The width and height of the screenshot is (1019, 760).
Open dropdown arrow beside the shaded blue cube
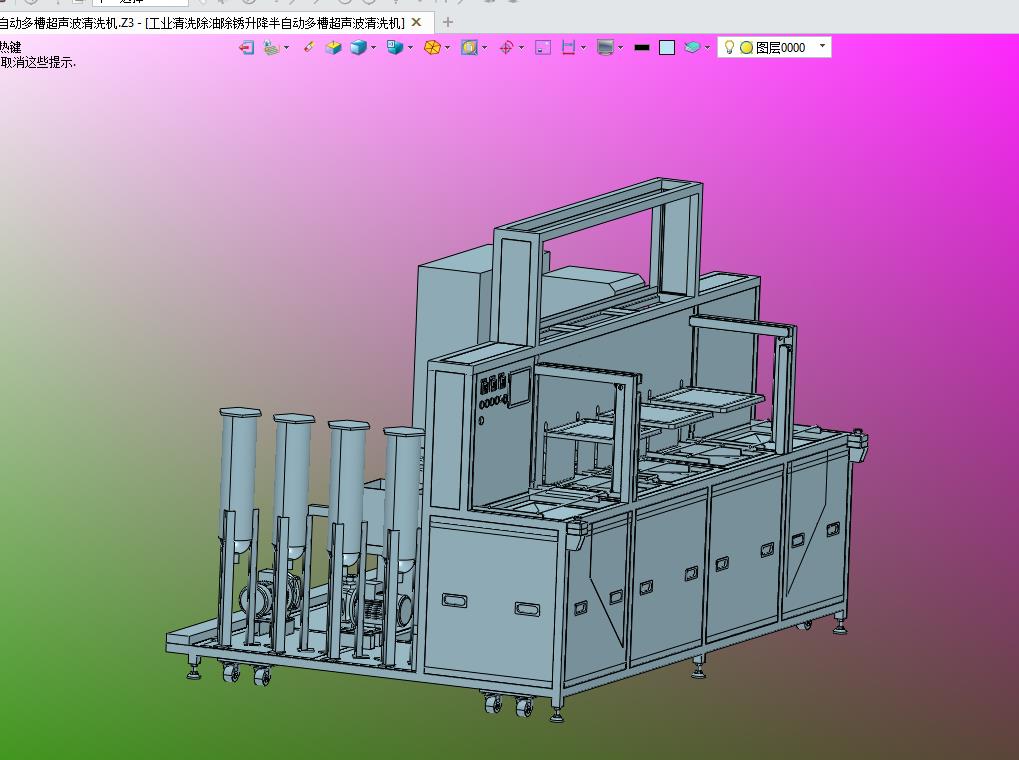coord(373,47)
